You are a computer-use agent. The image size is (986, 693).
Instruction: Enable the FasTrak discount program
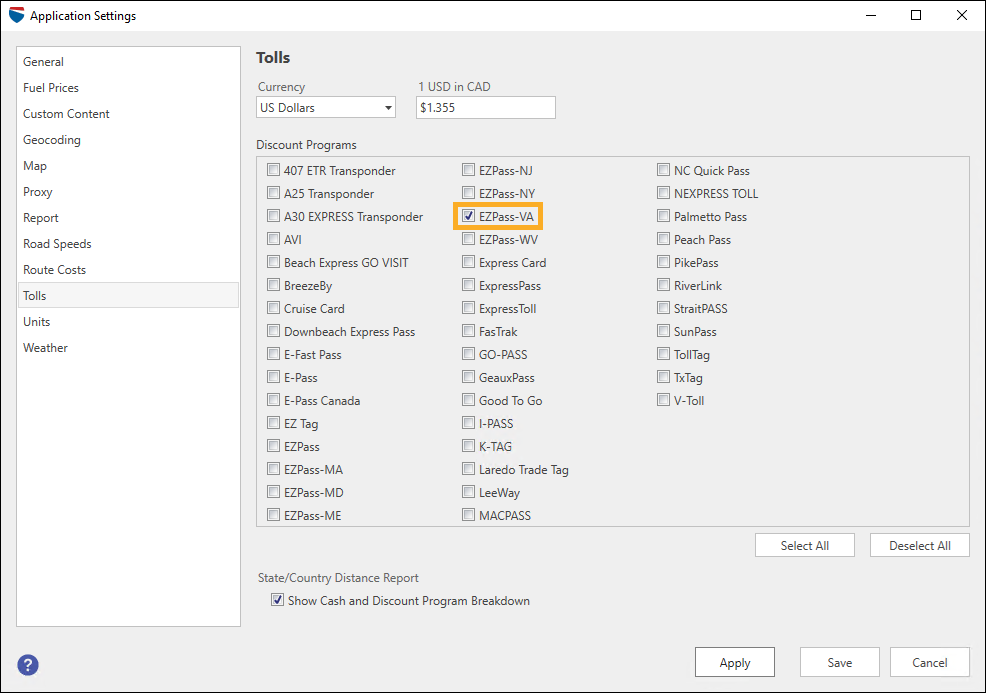coord(467,331)
